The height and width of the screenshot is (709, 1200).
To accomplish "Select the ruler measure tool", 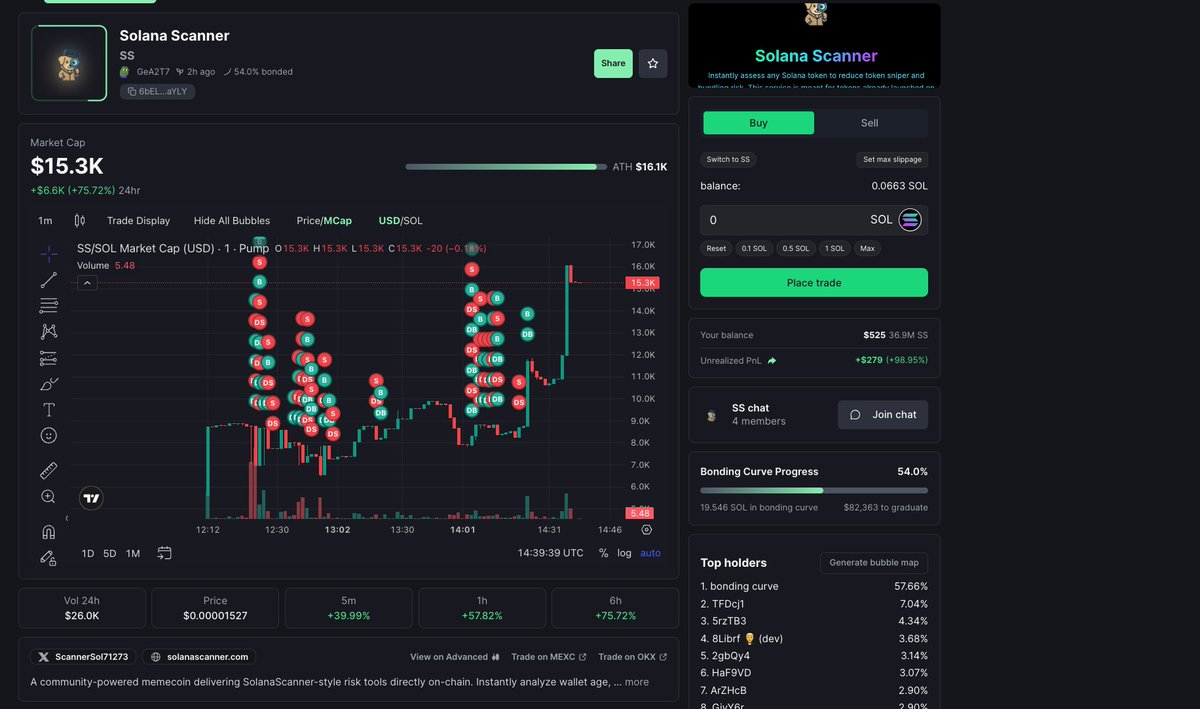I will click(48, 470).
